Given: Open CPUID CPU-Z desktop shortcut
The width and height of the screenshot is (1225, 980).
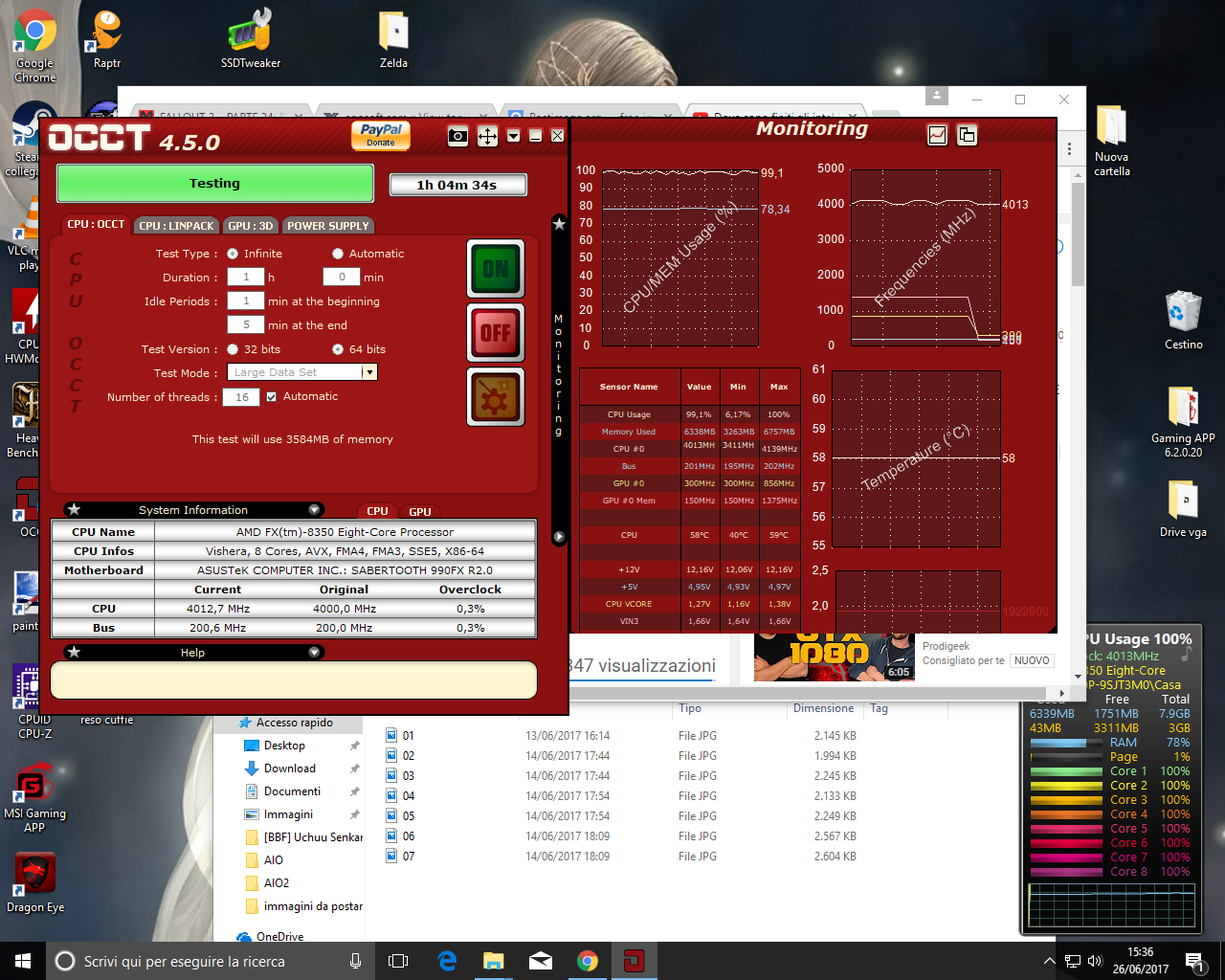Looking at the screenshot, I should [x=34, y=702].
